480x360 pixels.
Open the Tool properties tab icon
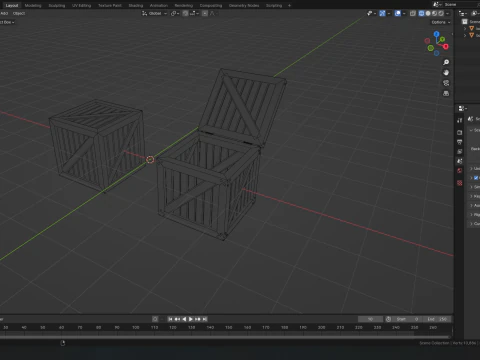click(460, 120)
